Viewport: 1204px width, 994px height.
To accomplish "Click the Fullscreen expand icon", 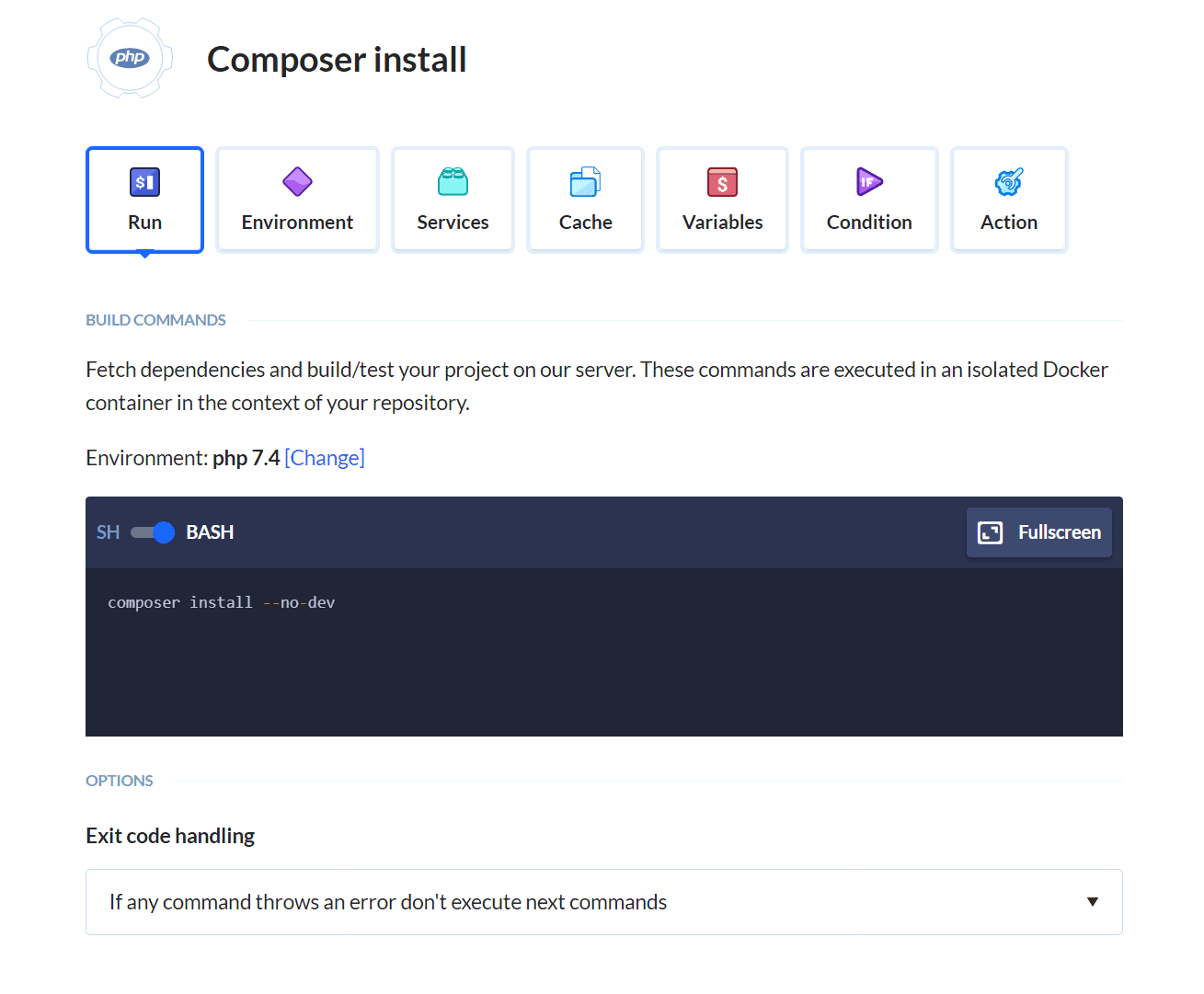I will (990, 532).
